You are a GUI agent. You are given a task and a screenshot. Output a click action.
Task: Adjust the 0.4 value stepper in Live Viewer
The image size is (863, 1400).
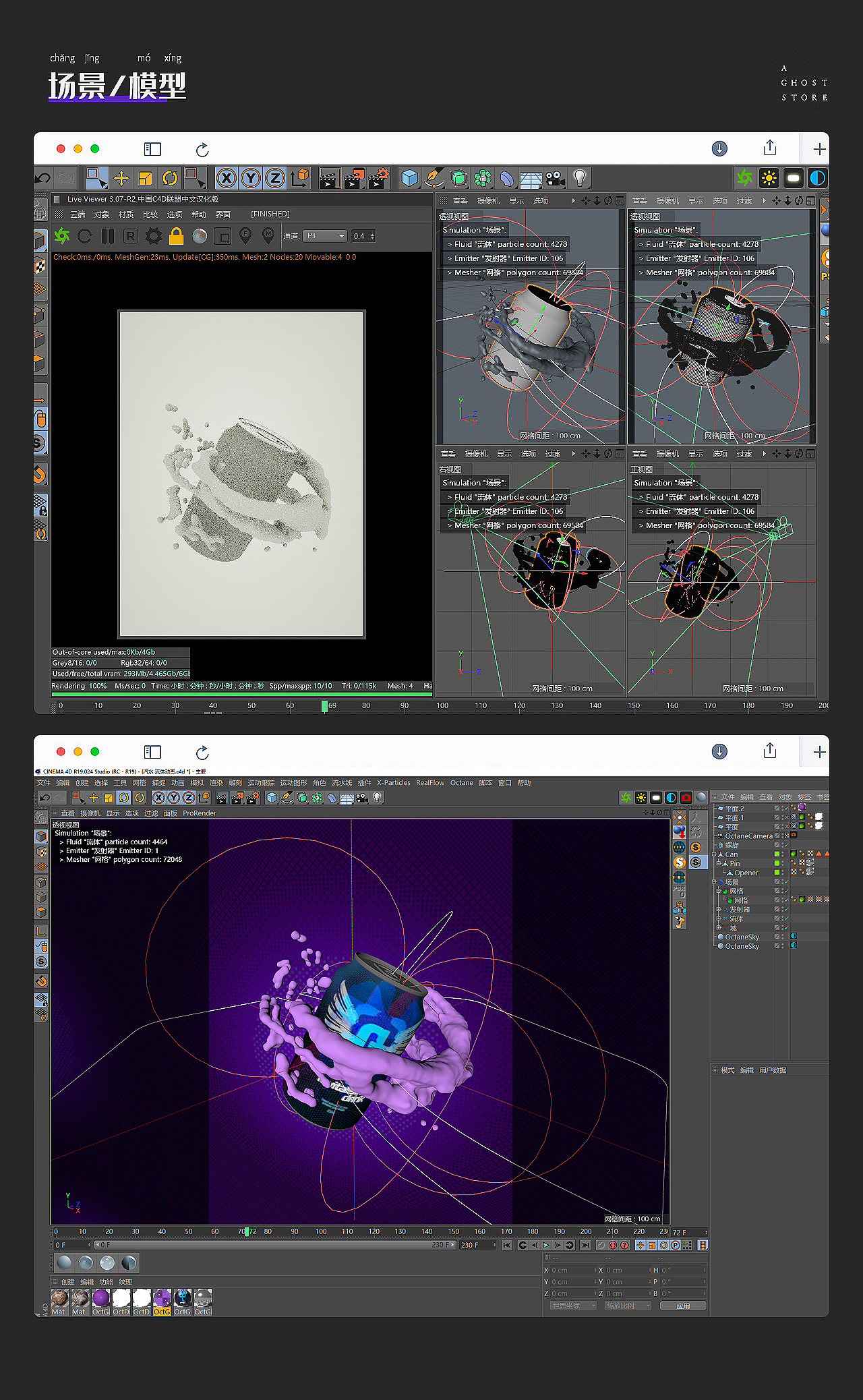373,236
